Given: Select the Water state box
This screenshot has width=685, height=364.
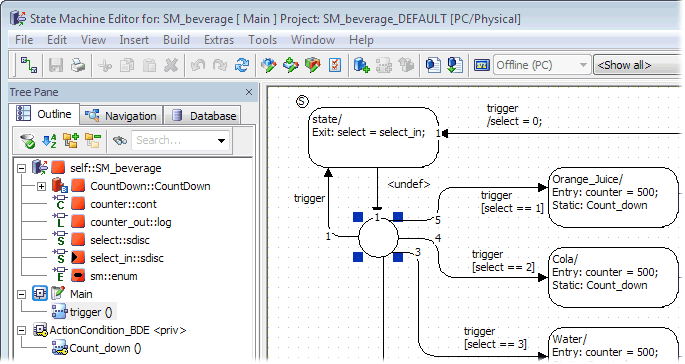Looking at the screenshot, I should [613, 345].
